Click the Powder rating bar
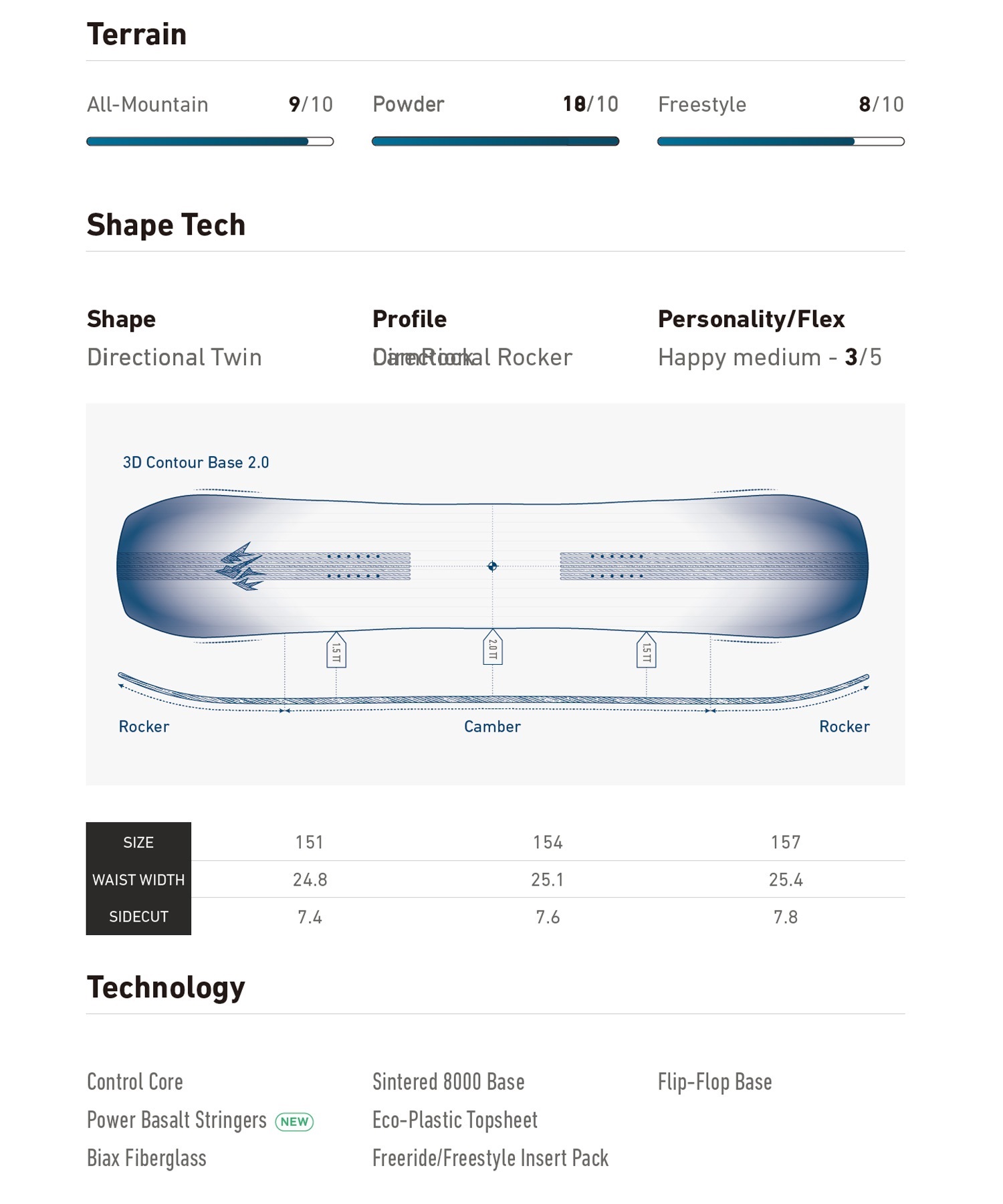 (495, 141)
